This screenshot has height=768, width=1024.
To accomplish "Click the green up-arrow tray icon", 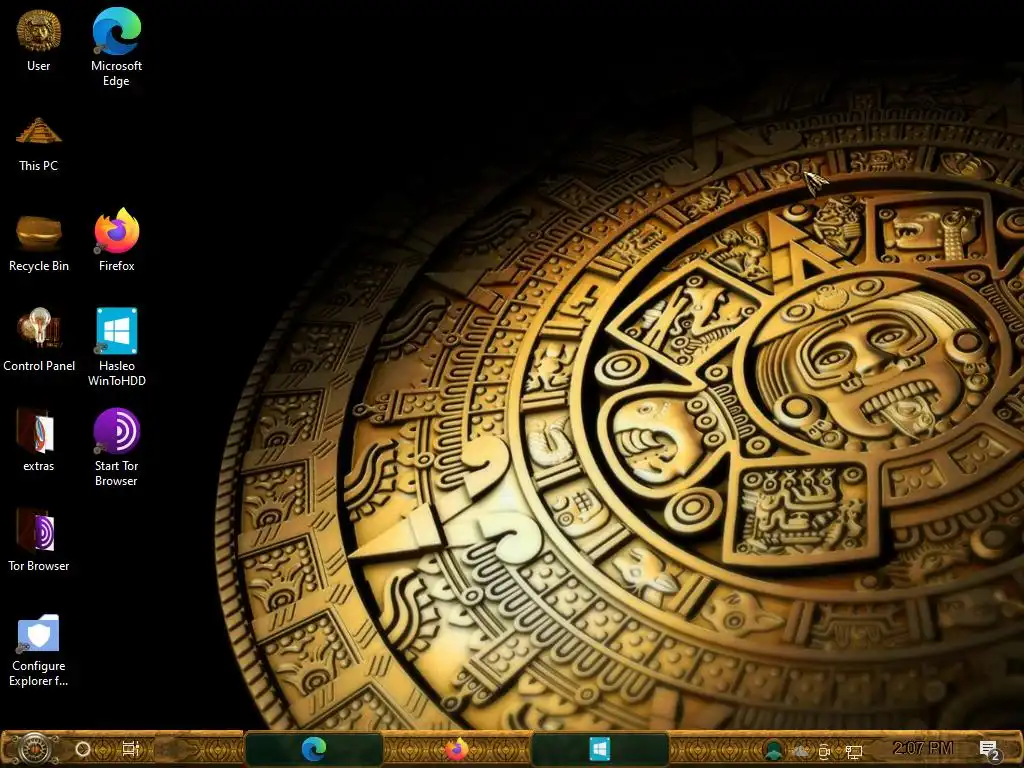I will [774, 750].
